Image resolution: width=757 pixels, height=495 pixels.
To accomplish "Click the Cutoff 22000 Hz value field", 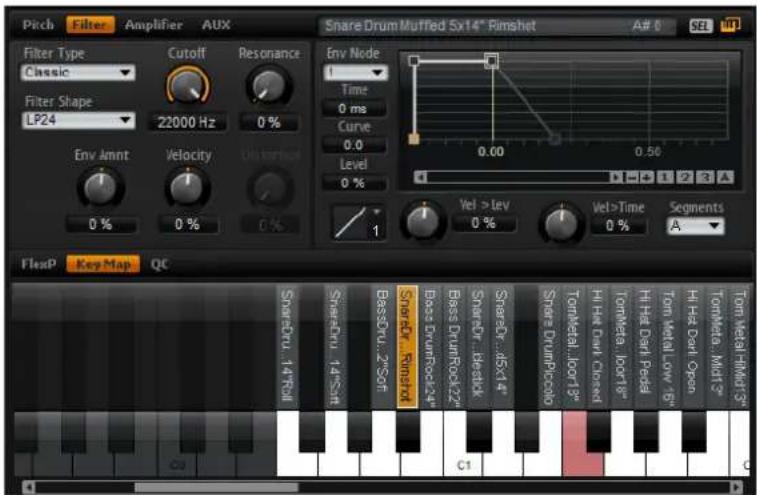I will pyautogui.click(x=187, y=122).
